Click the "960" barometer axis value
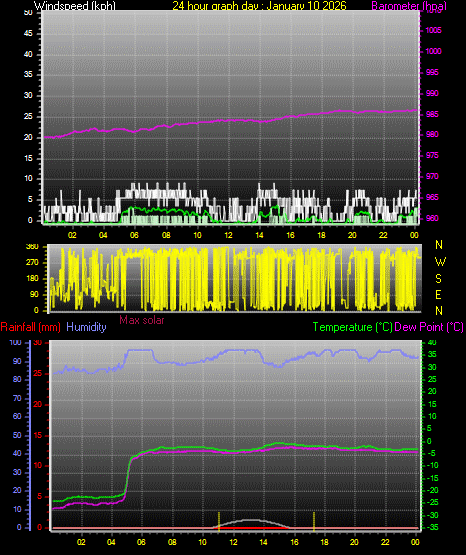Image resolution: width=466 pixels, height=555 pixels. pyautogui.click(x=432, y=218)
